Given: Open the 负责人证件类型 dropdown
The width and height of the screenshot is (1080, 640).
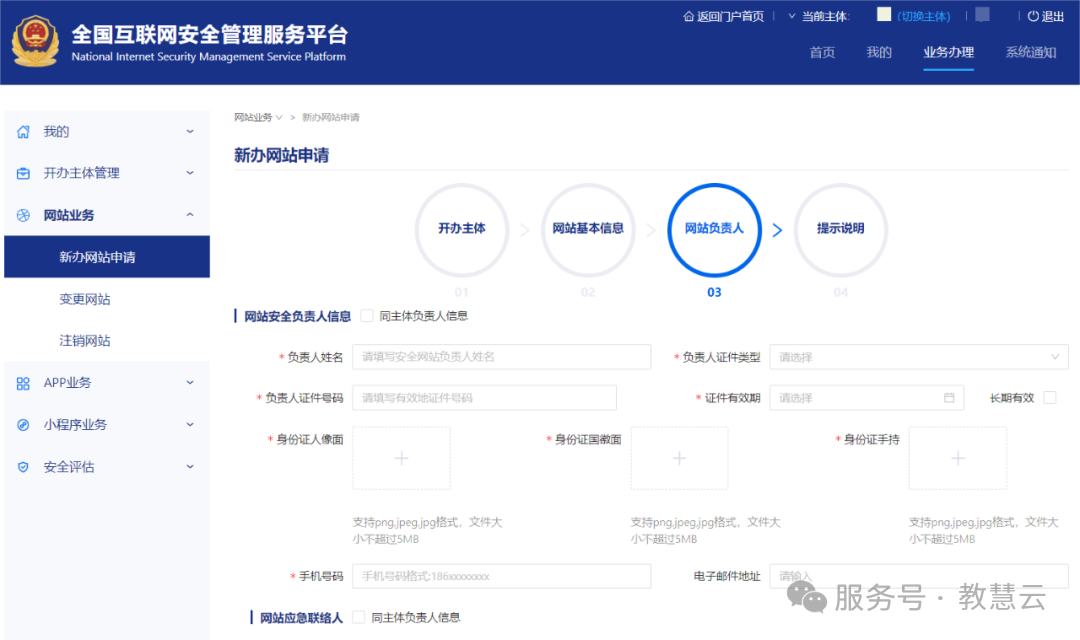Looking at the screenshot, I should [918, 357].
